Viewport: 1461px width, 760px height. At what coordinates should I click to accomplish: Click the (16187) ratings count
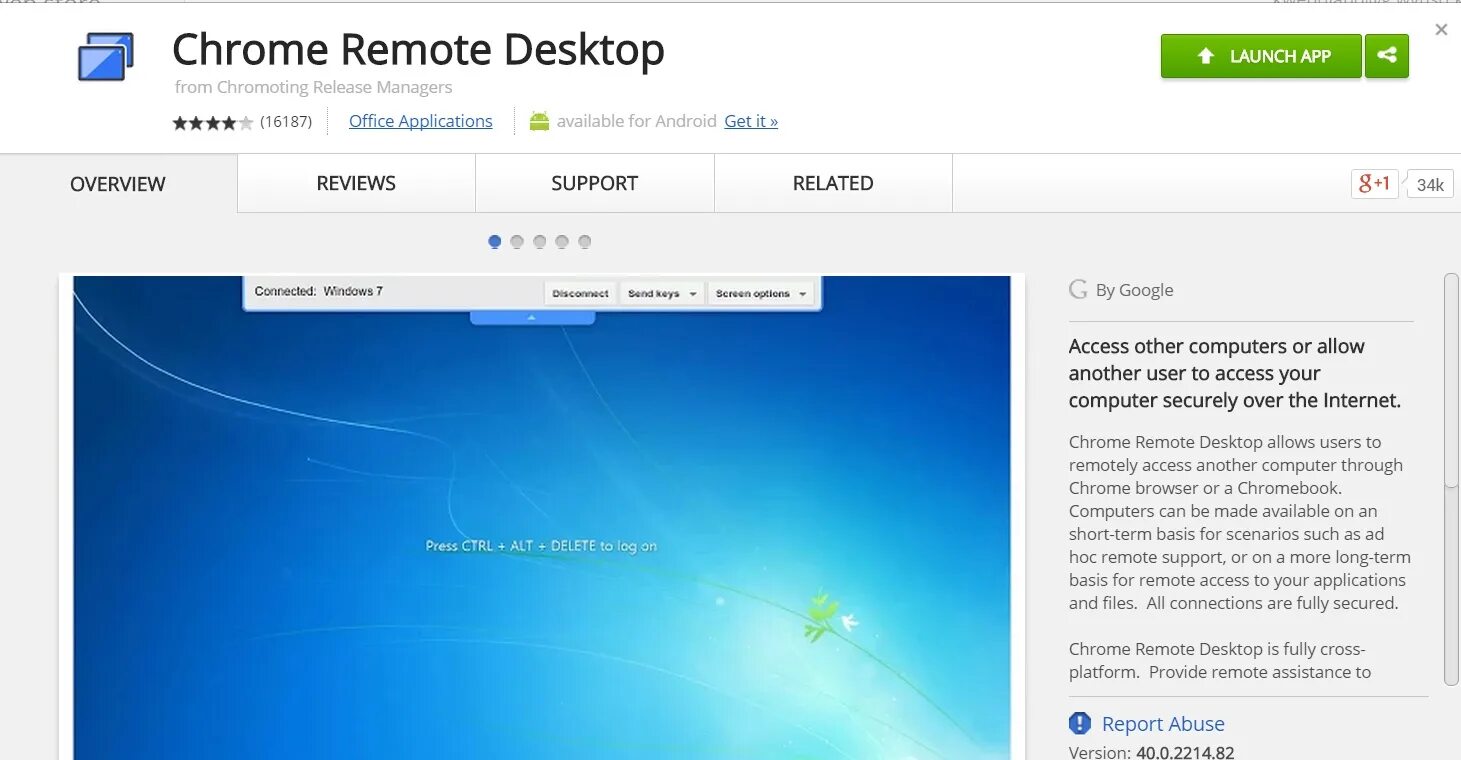click(x=286, y=121)
